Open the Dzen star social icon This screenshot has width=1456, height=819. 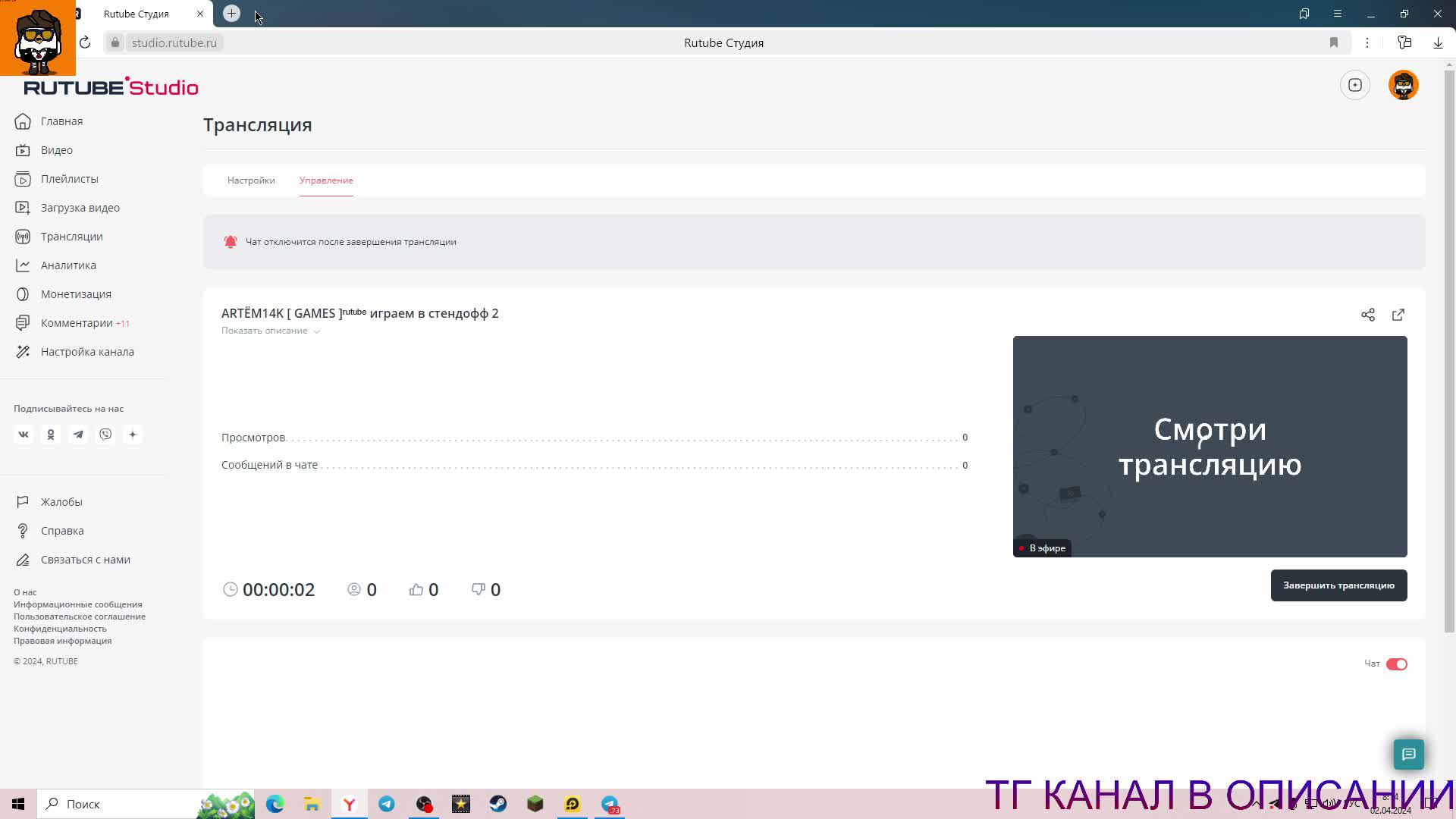coord(133,435)
